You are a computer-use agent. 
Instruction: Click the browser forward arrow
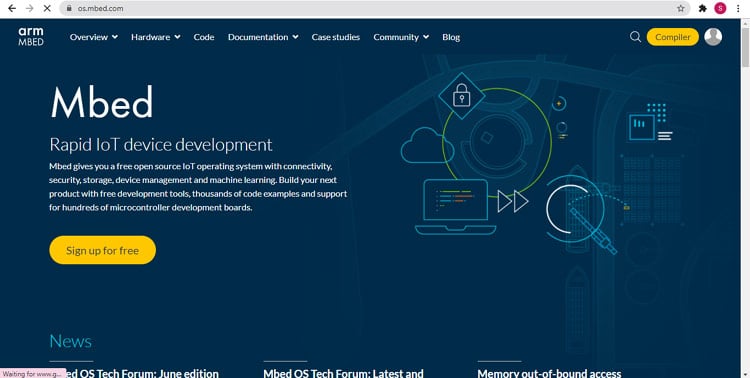click(30, 8)
